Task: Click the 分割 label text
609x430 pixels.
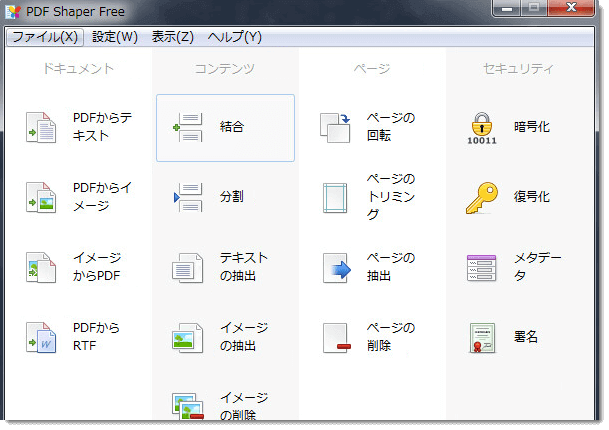Action: 232,197
